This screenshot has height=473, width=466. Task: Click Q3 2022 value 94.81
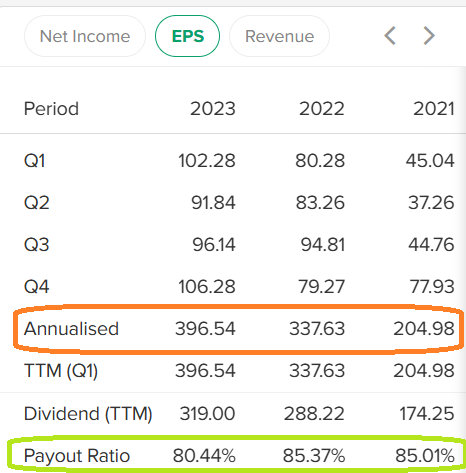[x=323, y=245]
